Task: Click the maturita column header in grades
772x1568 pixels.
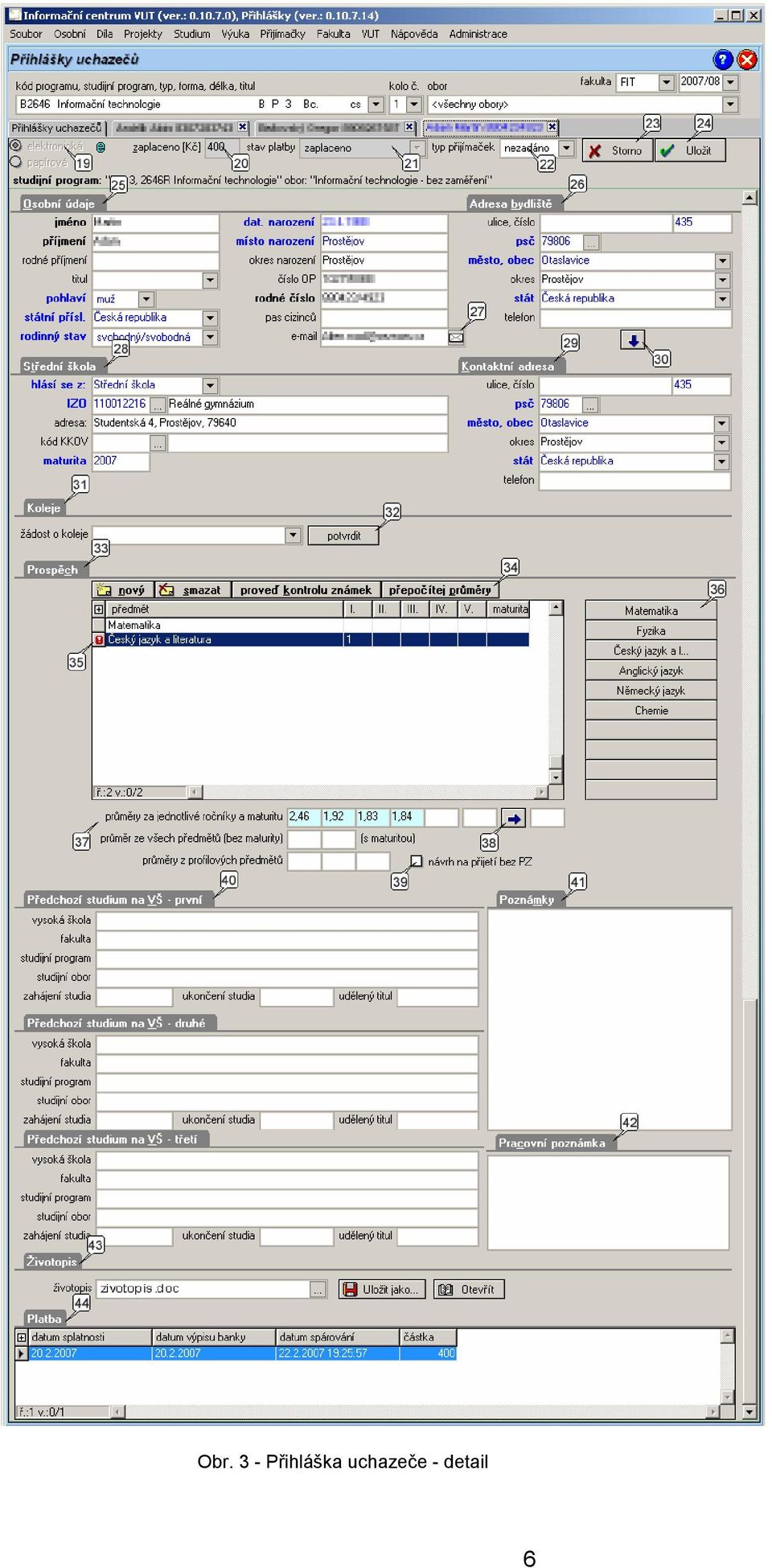Action: tap(509, 610)
